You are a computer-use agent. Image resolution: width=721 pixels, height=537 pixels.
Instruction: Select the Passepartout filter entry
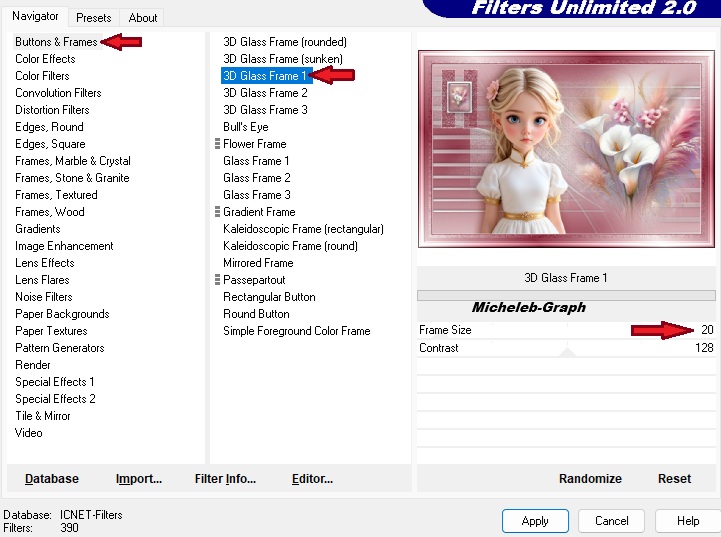coord(254,280)
